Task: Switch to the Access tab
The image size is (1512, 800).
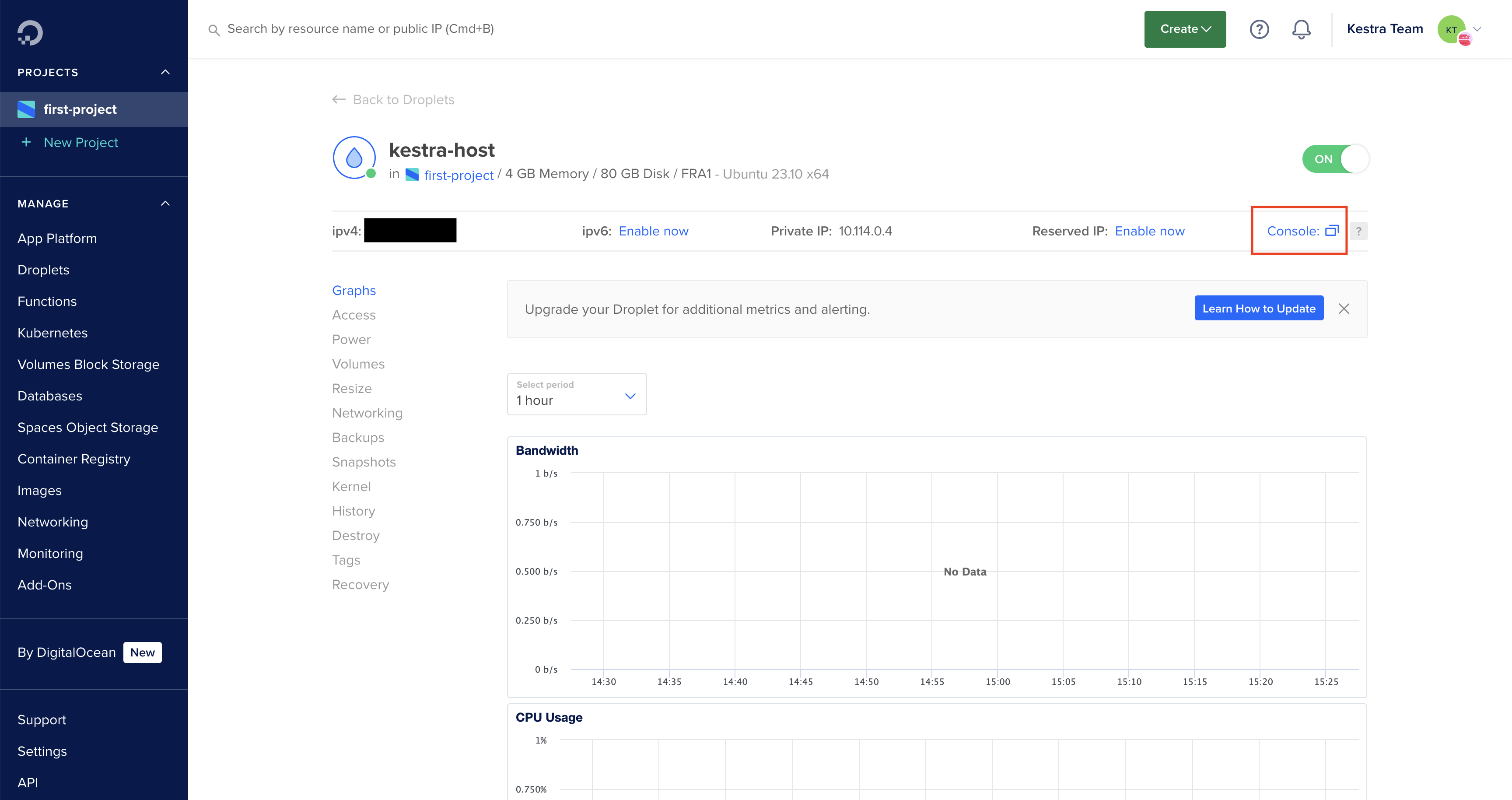Action: pos(354,315)
